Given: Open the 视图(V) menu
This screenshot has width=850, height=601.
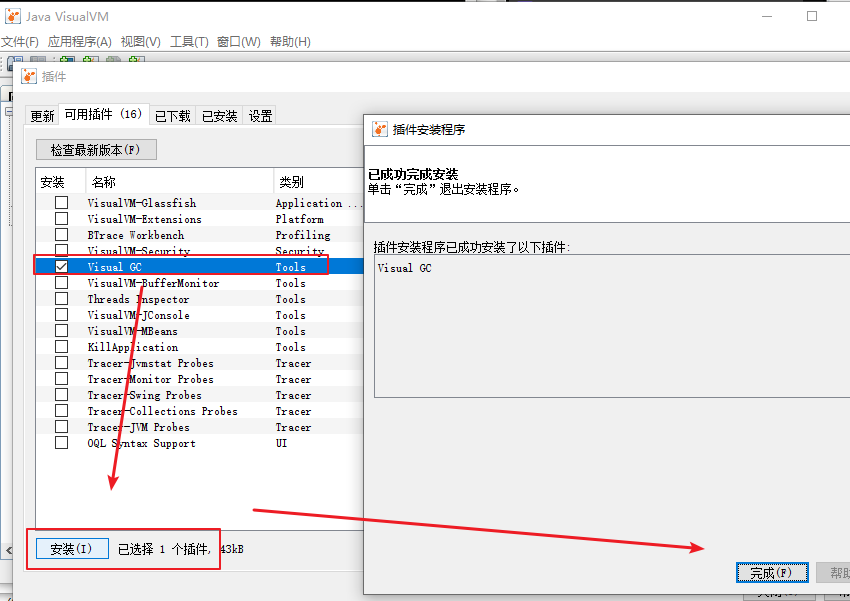Looking at the screenshot, I should pyautogui.click(x=140, y=42).
